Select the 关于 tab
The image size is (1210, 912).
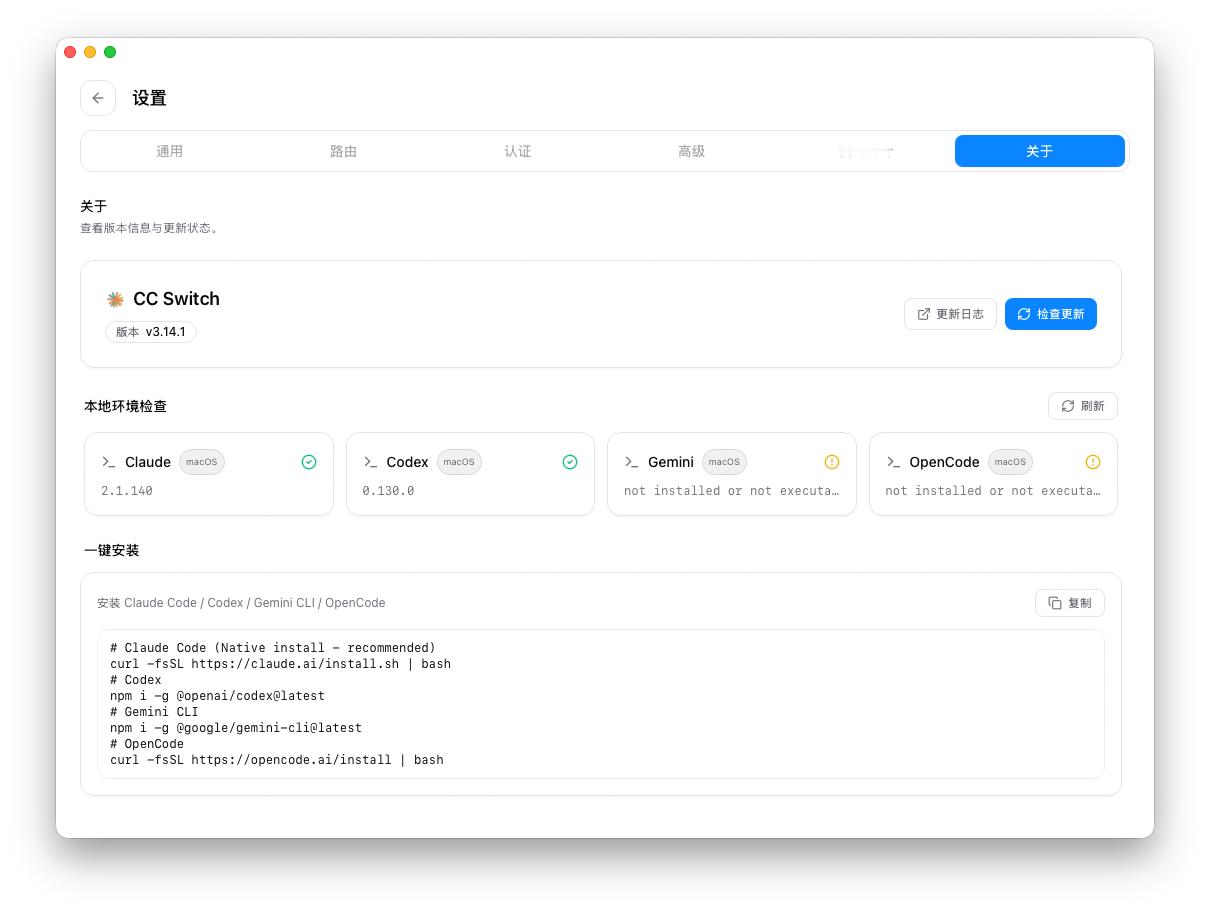(x=1040, y=151)
